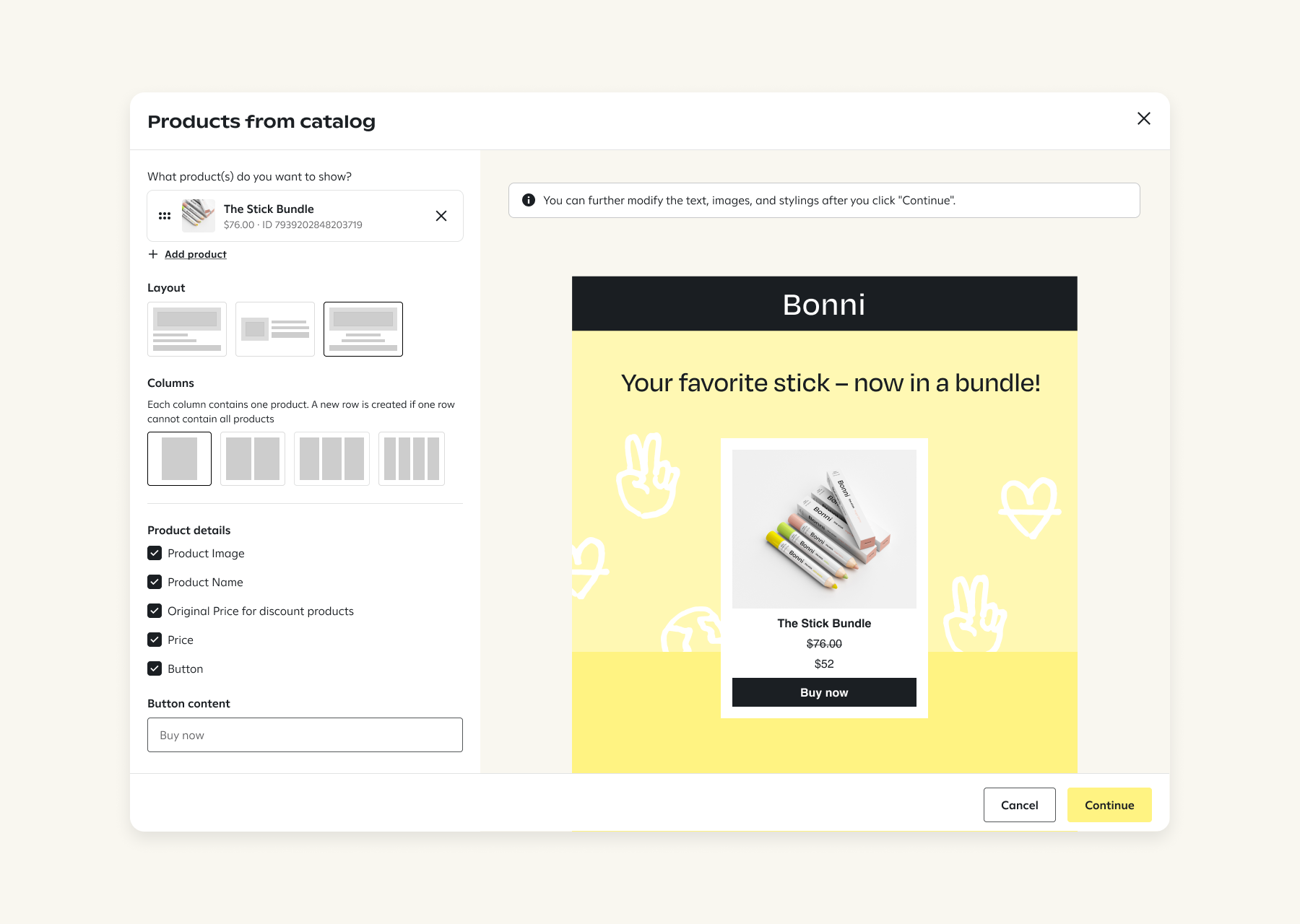Click The Stick Bundle title in preview
Image resolution: width=1300 pixels, height=924 pixels.
(x=824, y=623)
